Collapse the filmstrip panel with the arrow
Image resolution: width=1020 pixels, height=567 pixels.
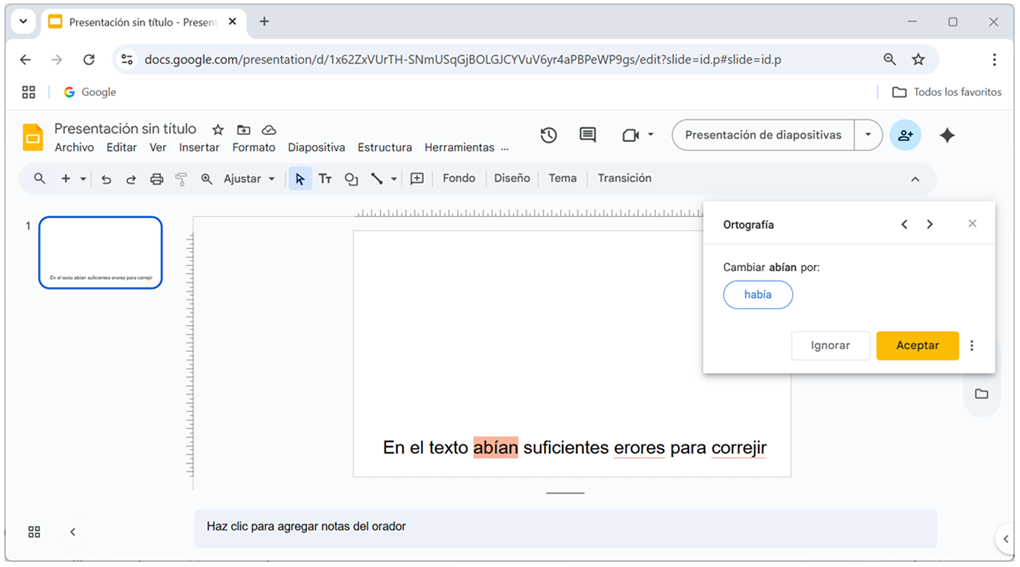[73, 532]
